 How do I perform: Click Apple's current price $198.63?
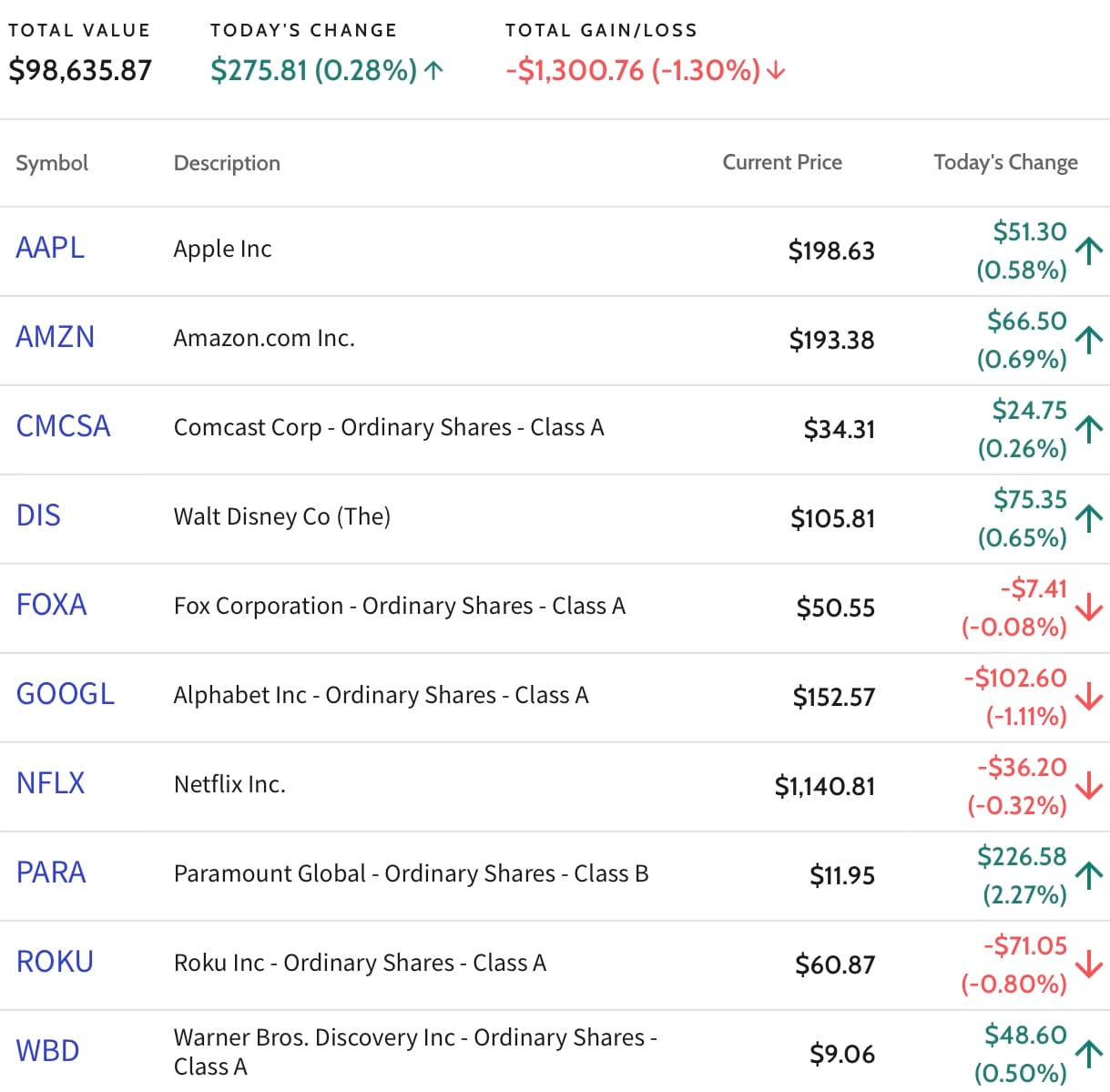coord(831,250)
